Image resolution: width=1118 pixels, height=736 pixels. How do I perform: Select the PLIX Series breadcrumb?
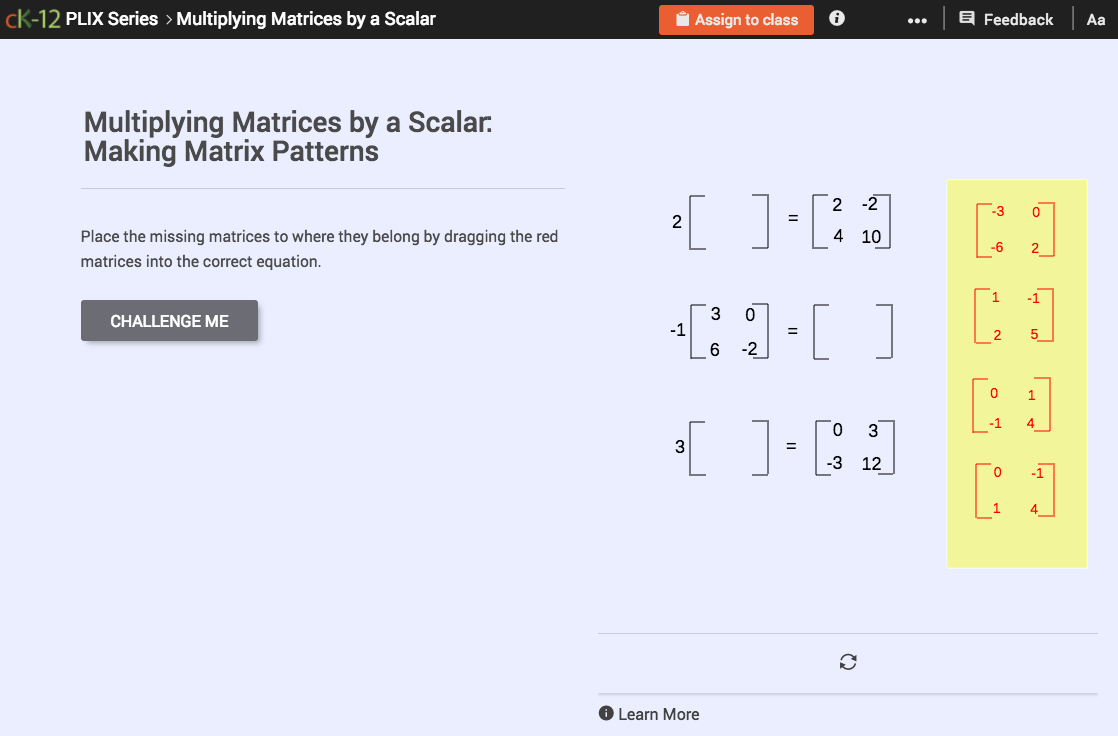(x=113, y=18)
